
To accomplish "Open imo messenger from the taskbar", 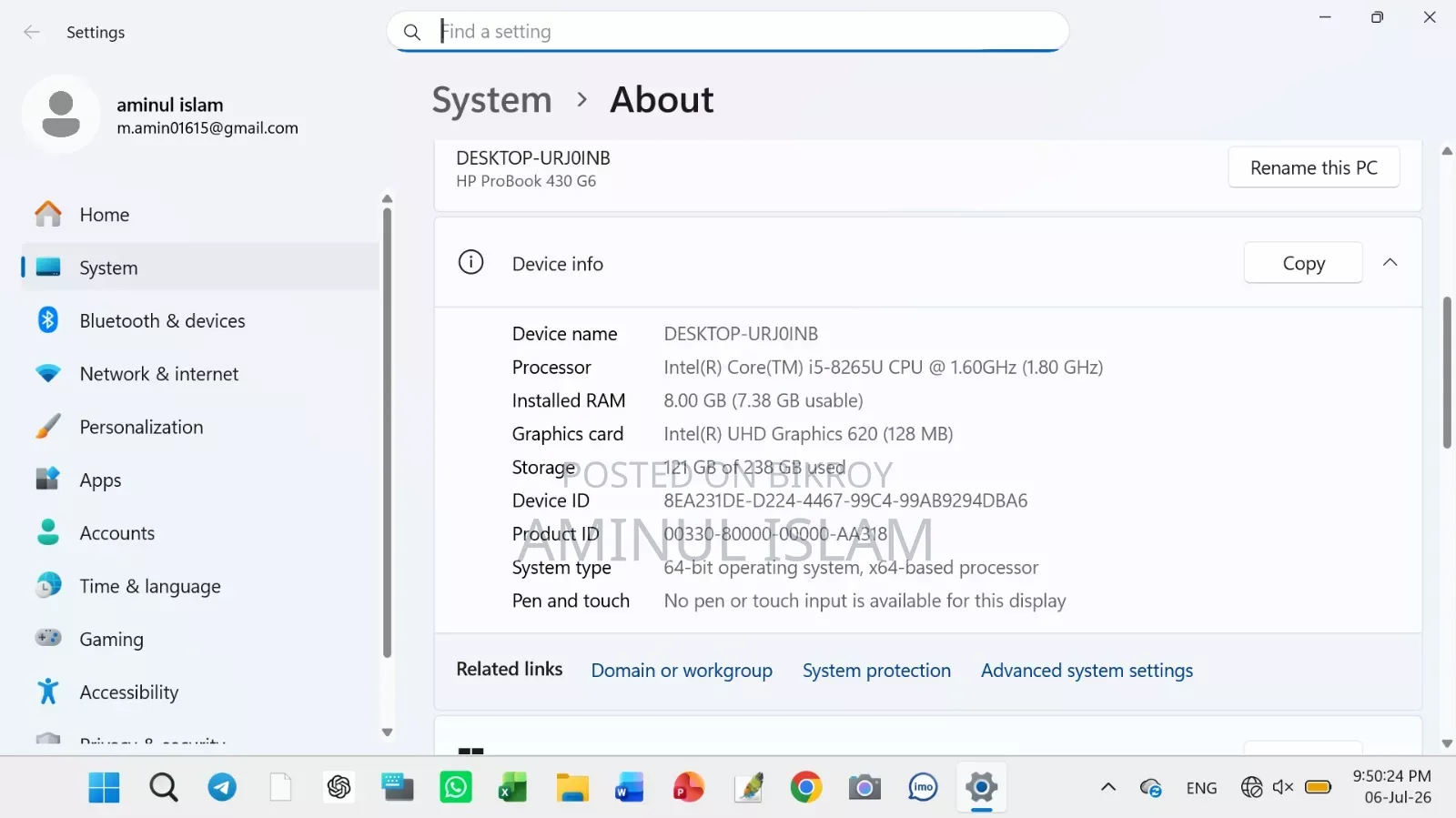I will click(923, 787).
